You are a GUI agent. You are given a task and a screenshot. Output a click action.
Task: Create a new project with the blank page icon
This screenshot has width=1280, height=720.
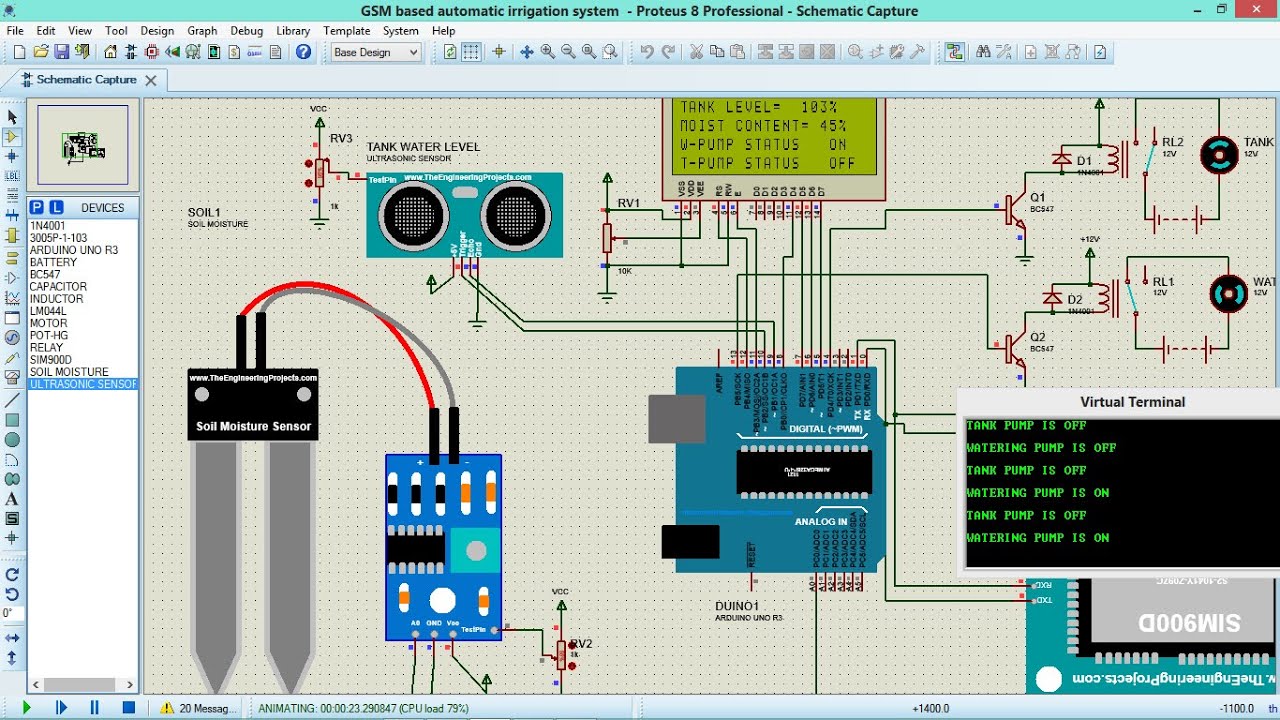point(17,52)
